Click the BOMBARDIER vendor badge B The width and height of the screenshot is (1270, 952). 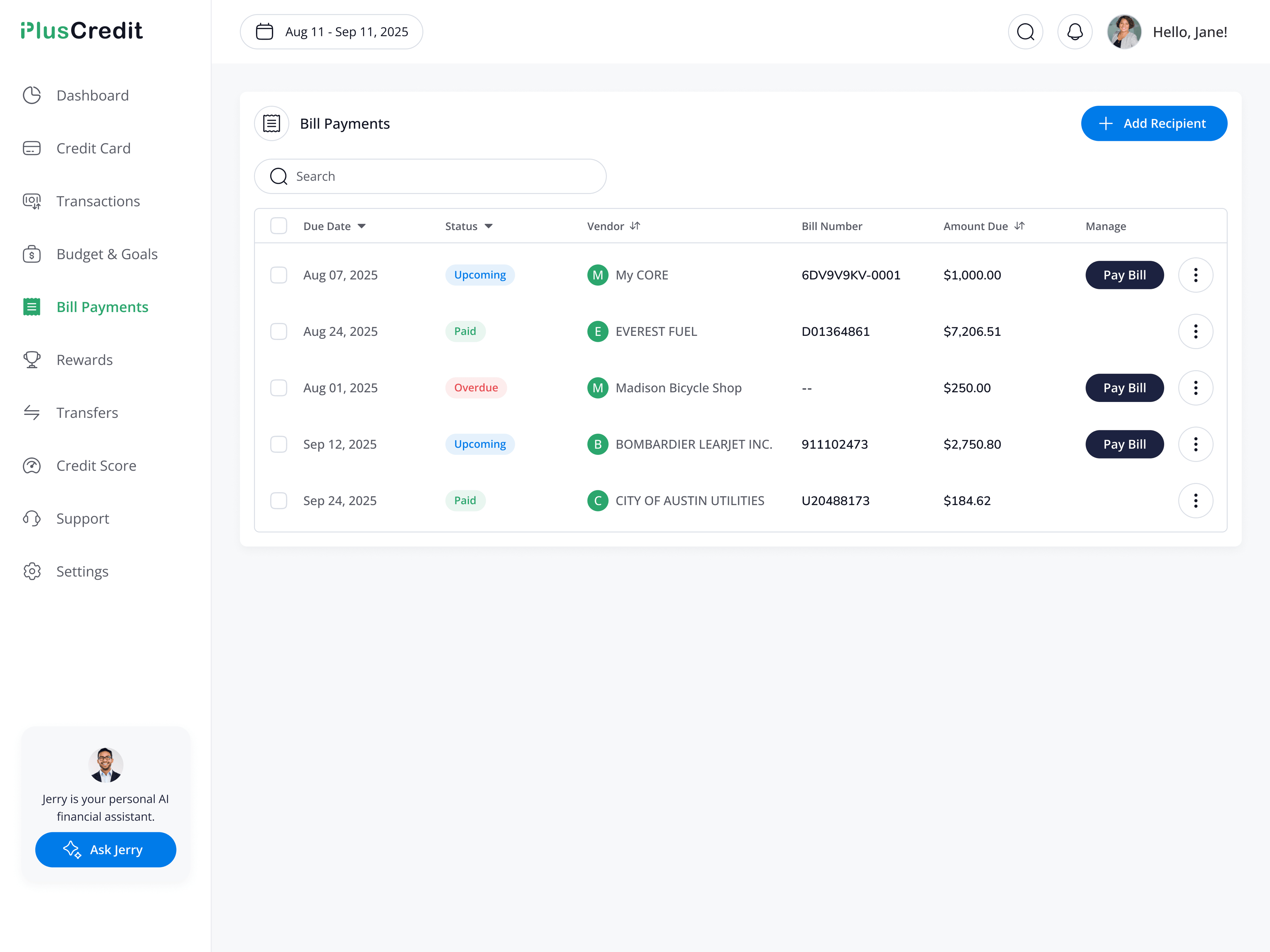598,444
